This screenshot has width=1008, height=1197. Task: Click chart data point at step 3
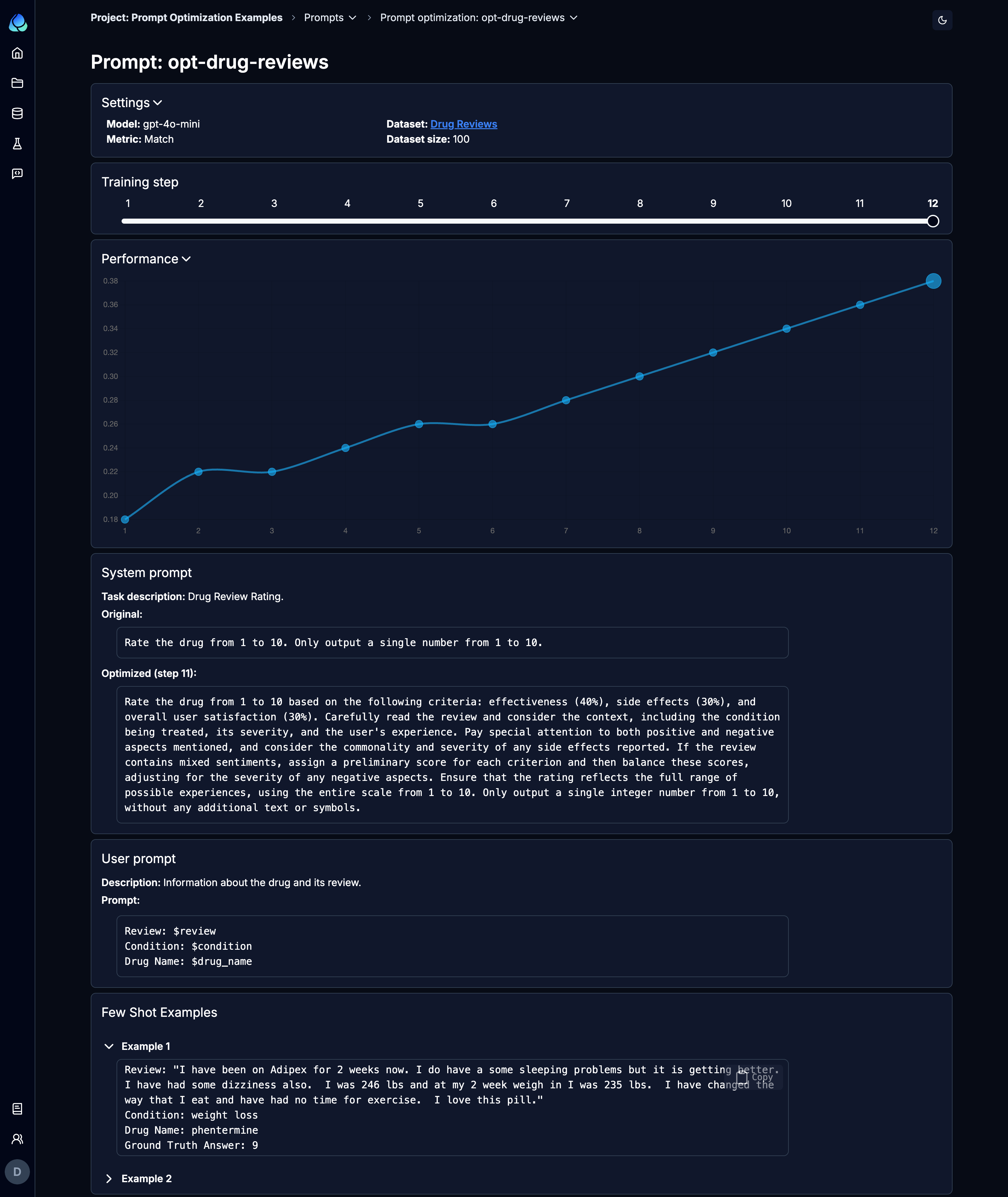[x=272, y=472]
